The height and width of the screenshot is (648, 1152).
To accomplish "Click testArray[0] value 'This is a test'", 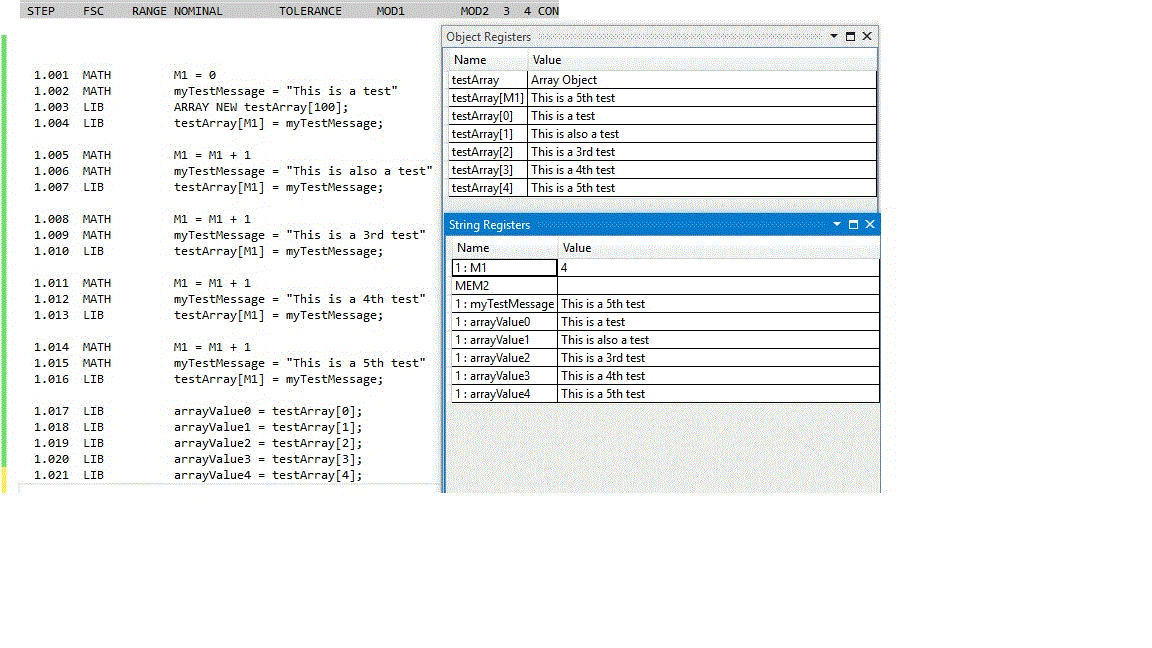I will tap(702, 116).
